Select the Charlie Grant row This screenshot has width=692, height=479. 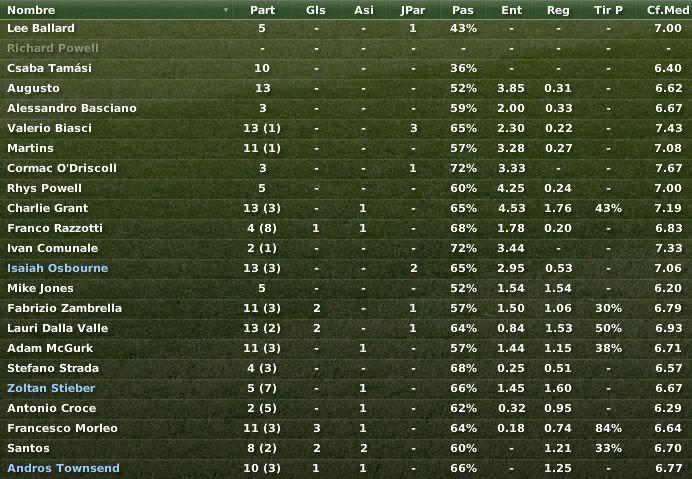point(346,208)
